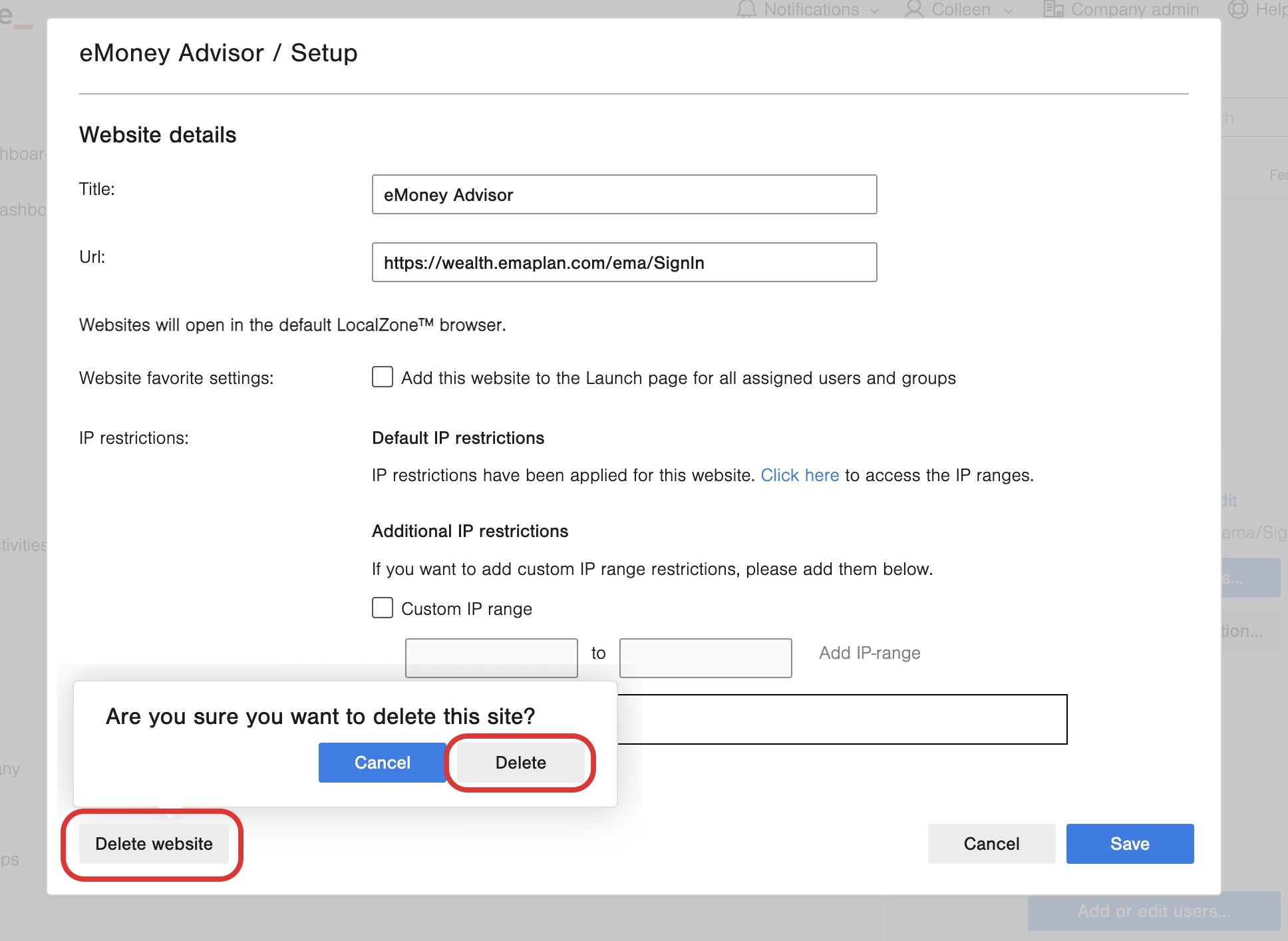Screen dimensions: 1288x941
Task: Click the Default IP restrictions heading
Action: click(458, 438)
